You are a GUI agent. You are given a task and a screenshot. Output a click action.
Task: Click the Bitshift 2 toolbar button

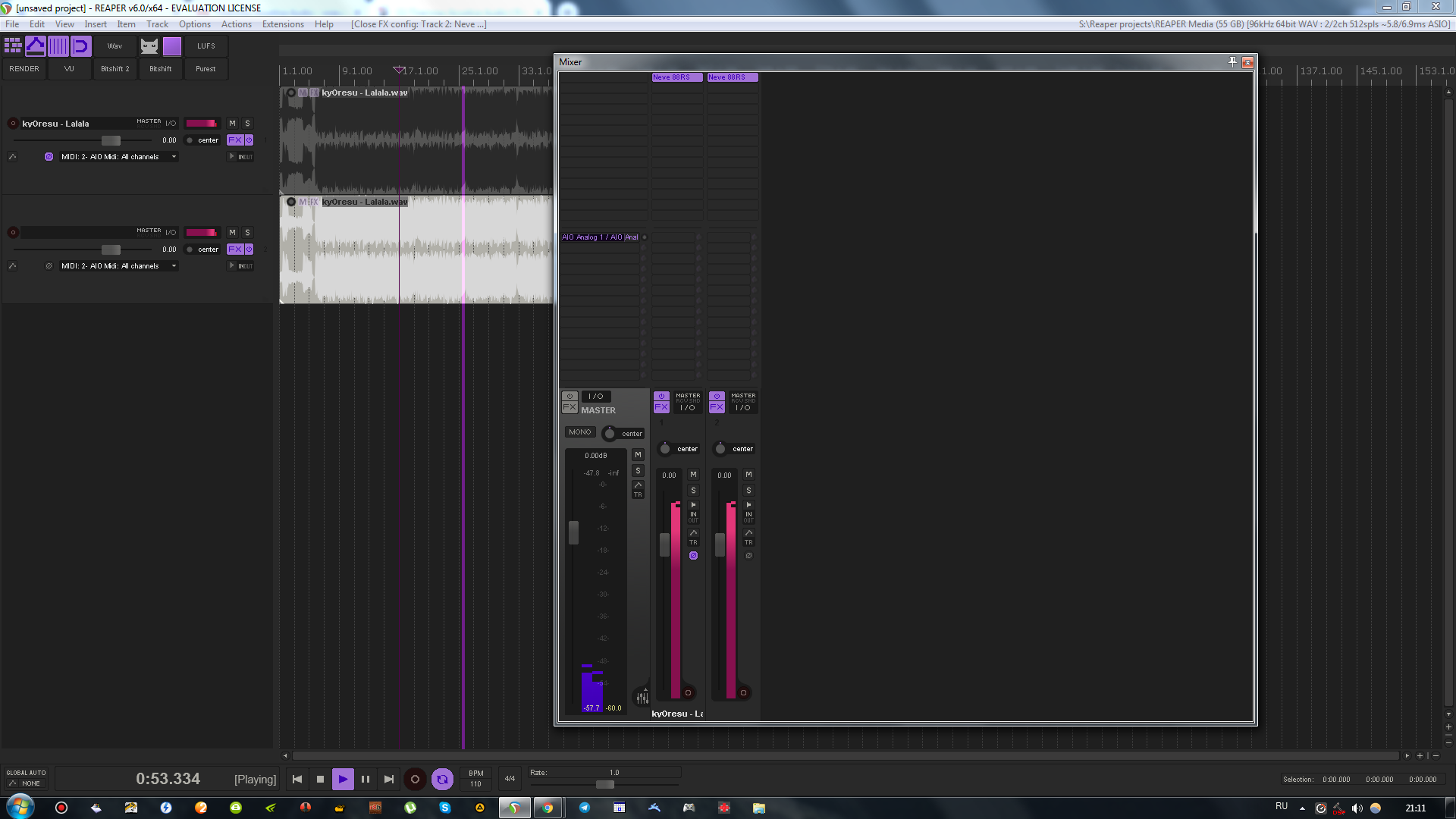pyautogui.click(x=115, y=69)
